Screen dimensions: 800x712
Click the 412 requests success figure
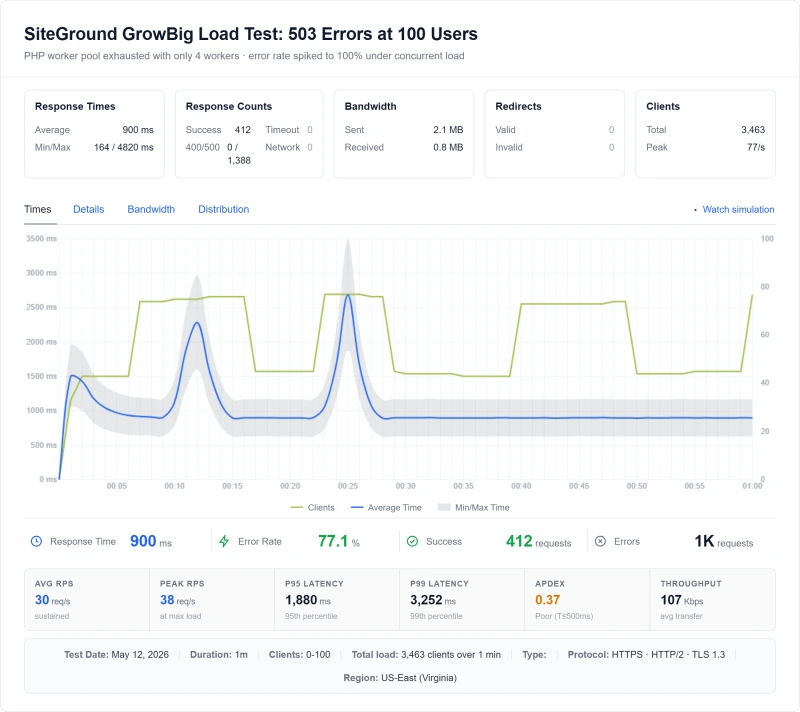538,541
